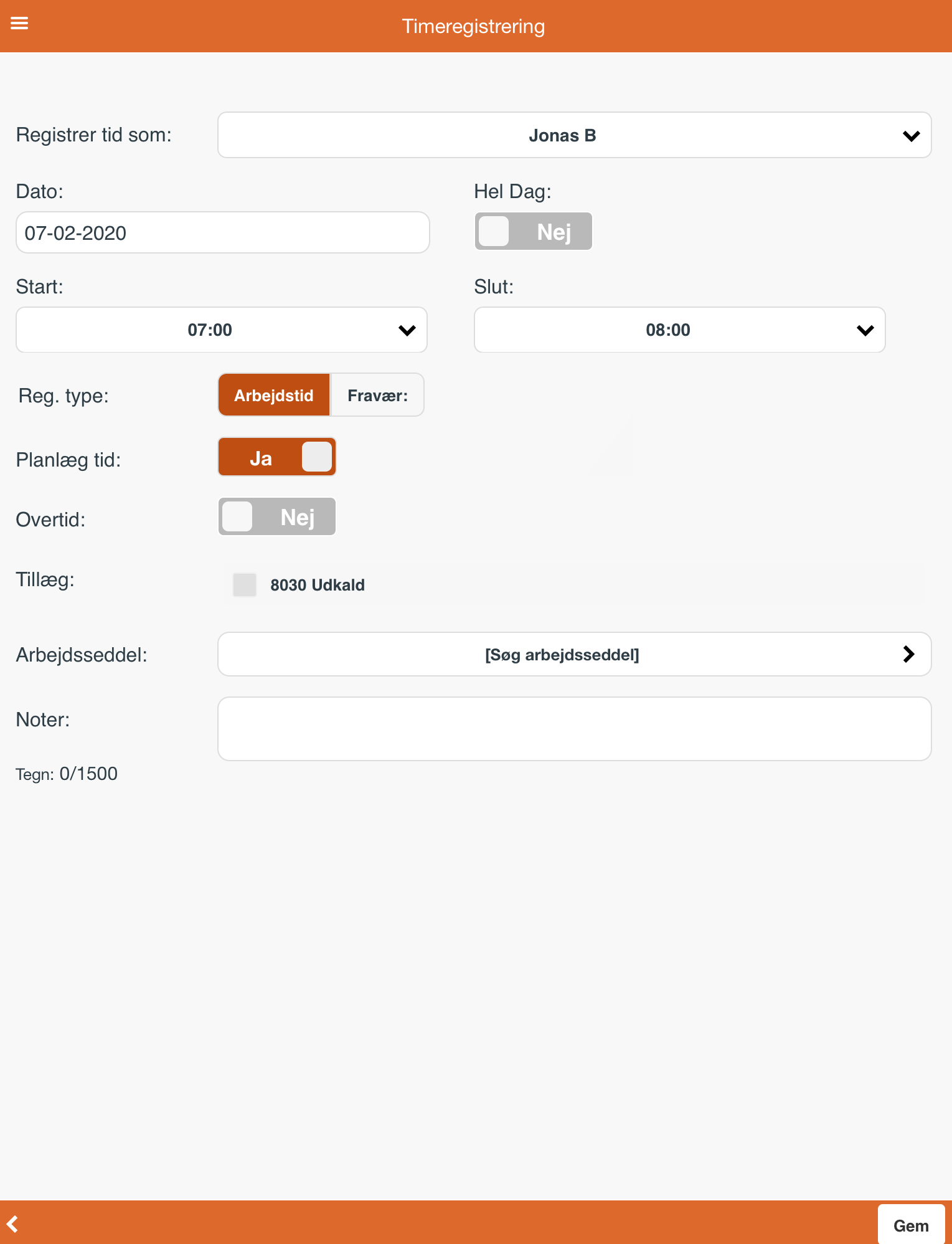Viewport: 952px width, 1244px height.
Task: Click into the Noter text area
Action: point(574,729)
